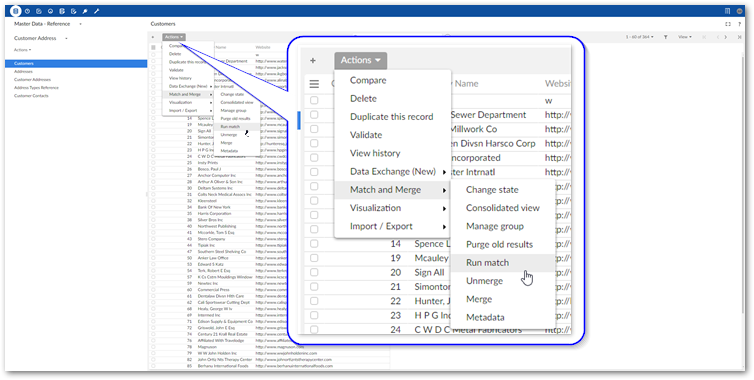The width and height of the screenshot is (754, 380).
Task: Click Metadata in the enlarged callout menu
Action: click(x=503, y=318)
